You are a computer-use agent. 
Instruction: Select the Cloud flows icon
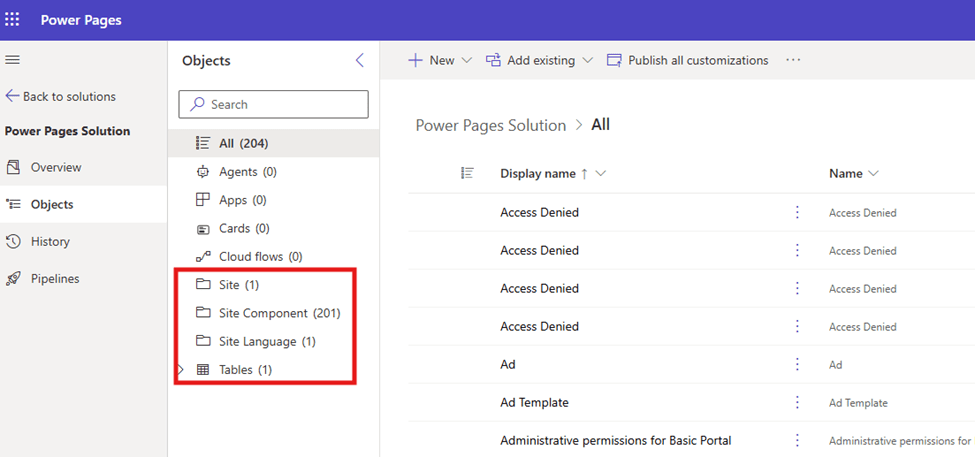pos(203,257)
